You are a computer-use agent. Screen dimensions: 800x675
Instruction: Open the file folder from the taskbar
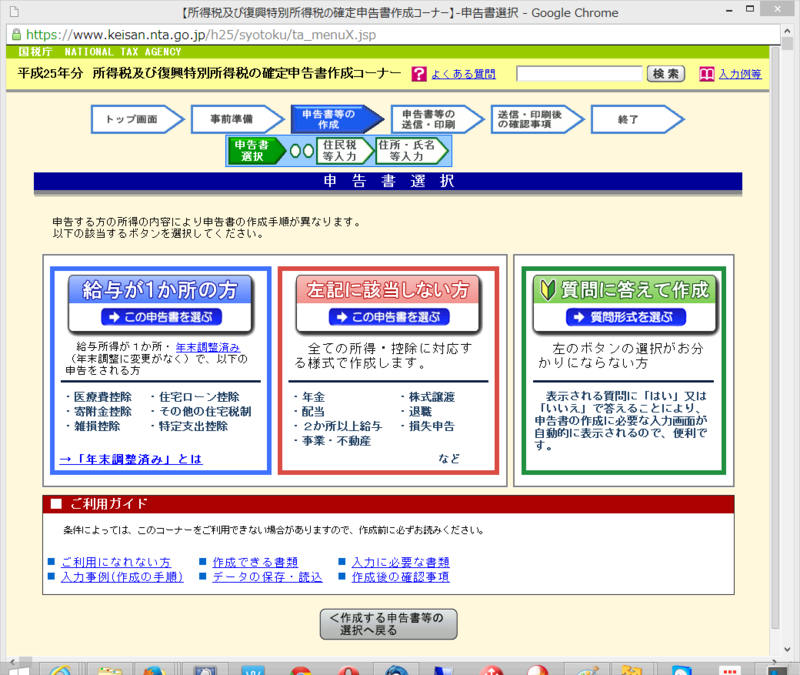click(109, 669)
